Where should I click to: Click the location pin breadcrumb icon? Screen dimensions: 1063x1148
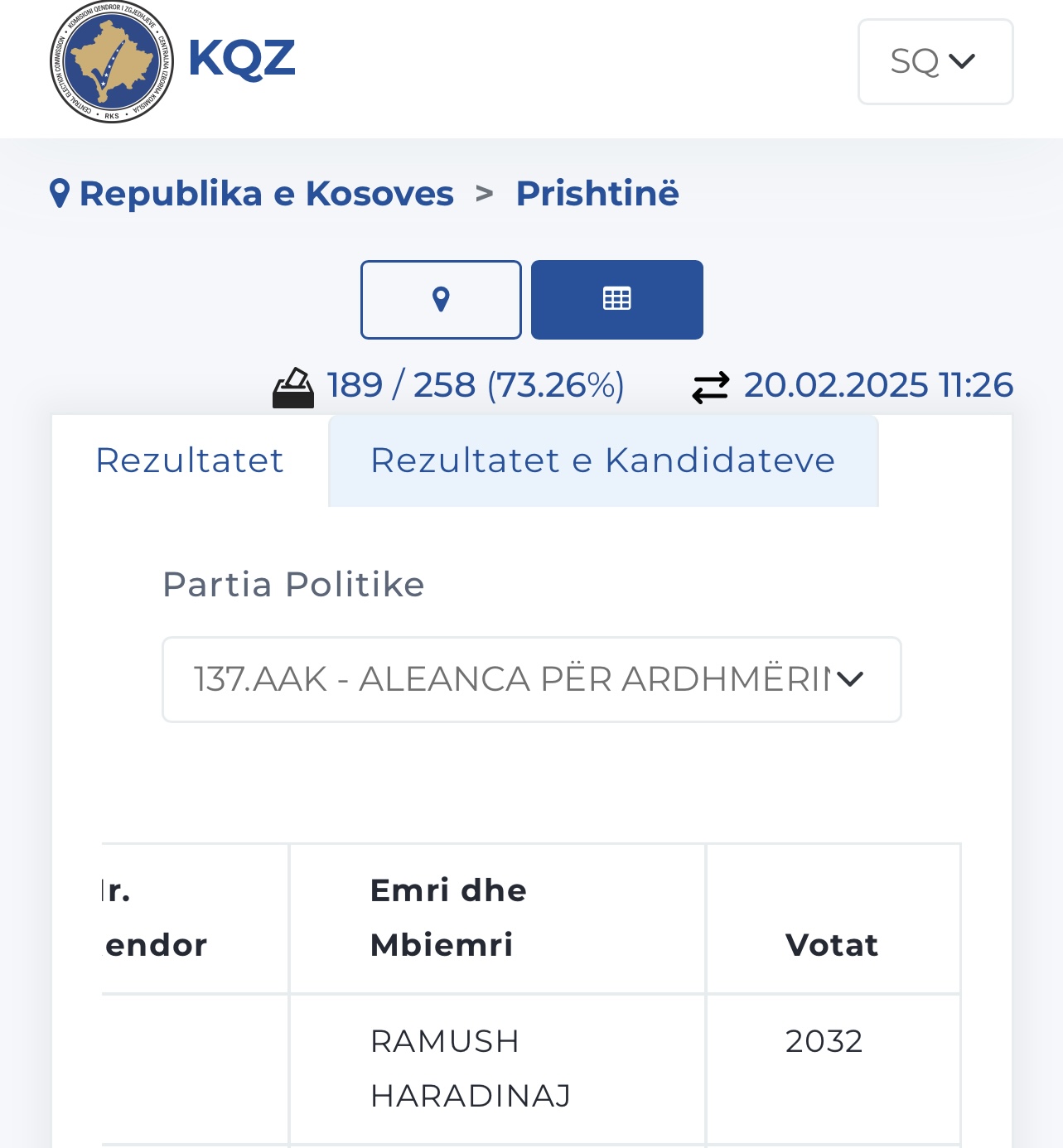pyautogui.click(x=60, y=194)
